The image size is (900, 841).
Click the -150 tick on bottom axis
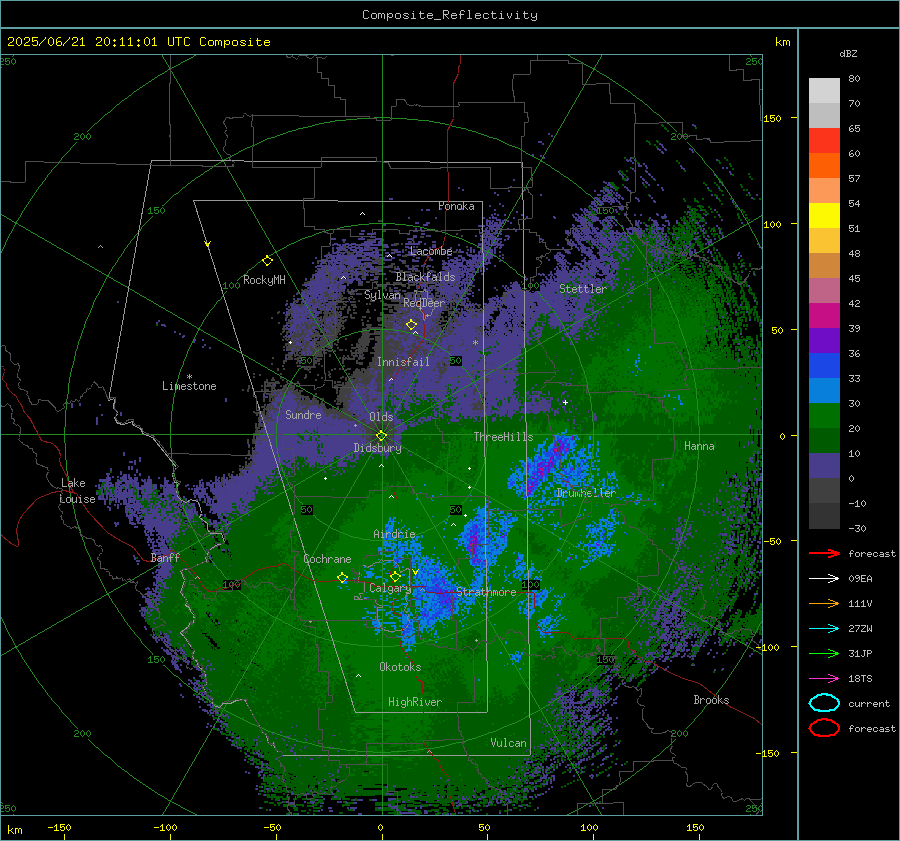[59, 827]
